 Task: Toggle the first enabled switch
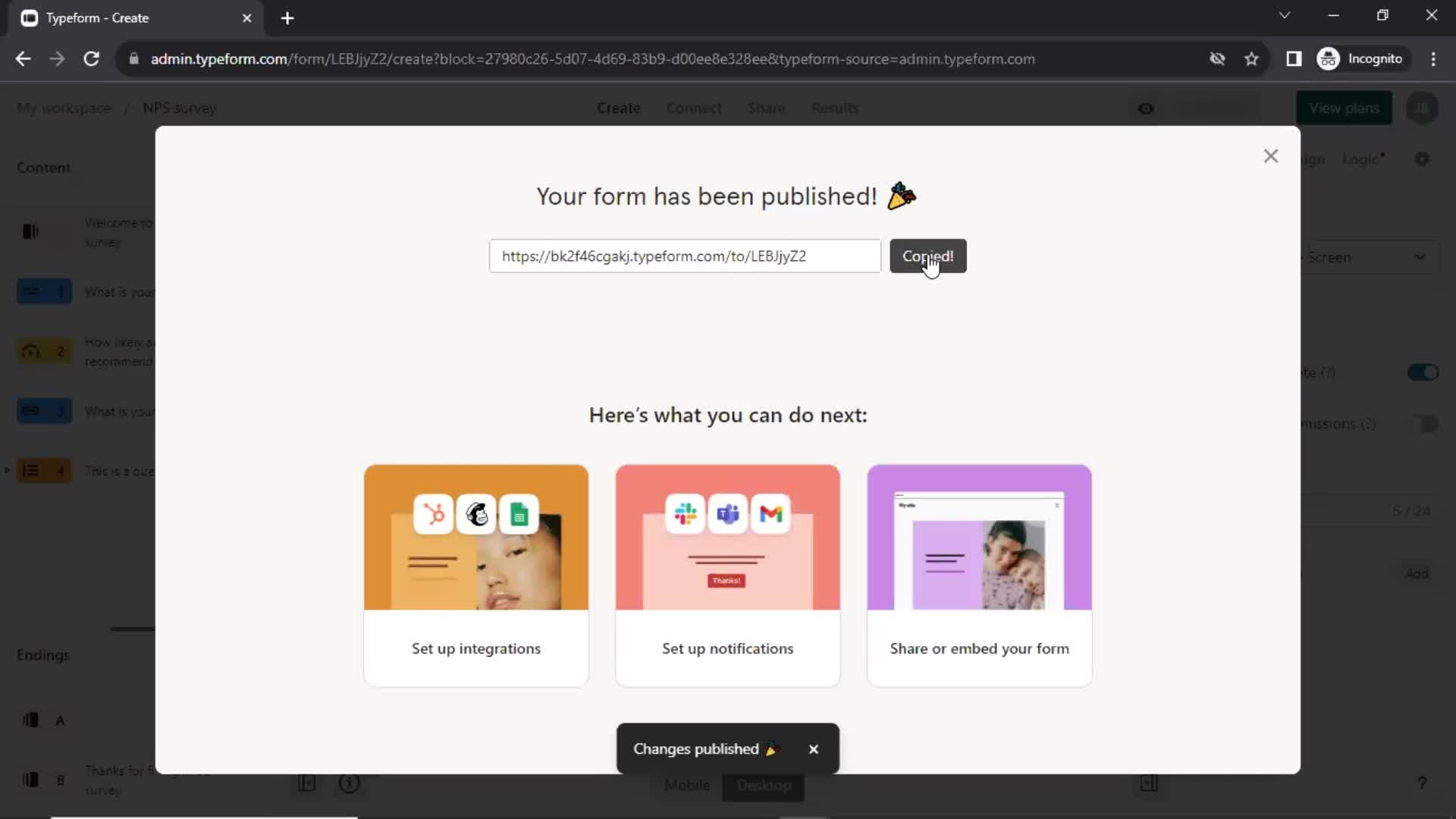click(1423, 372)
